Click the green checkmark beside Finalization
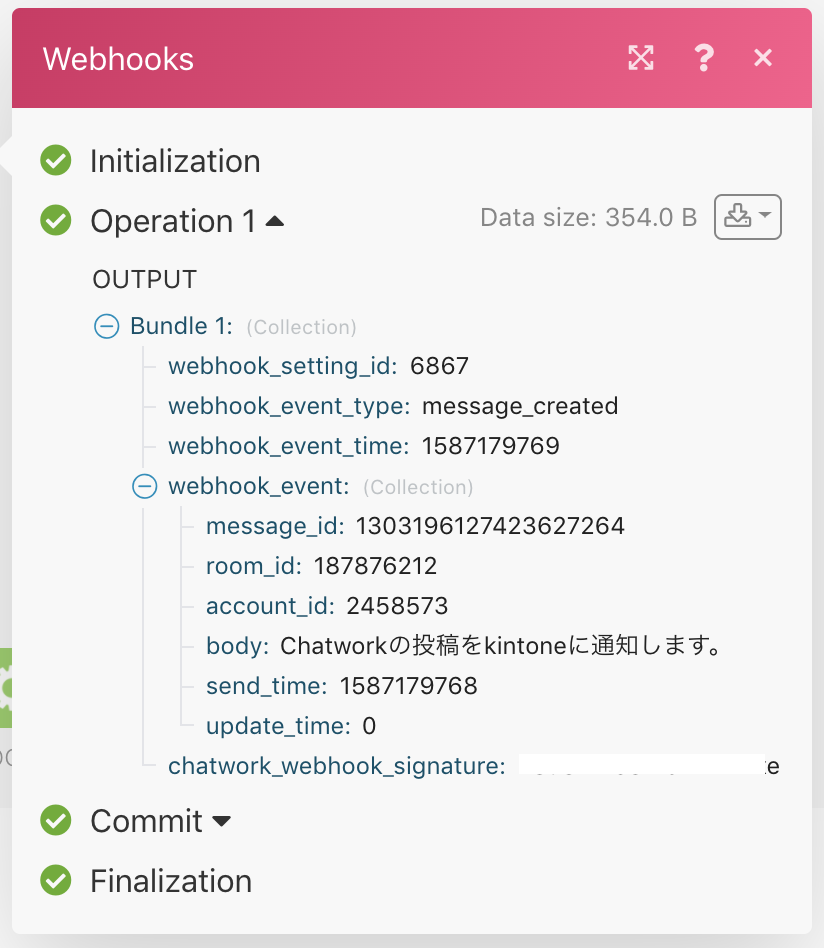This screenshot has width=824, height=948. tap(55, 881)
